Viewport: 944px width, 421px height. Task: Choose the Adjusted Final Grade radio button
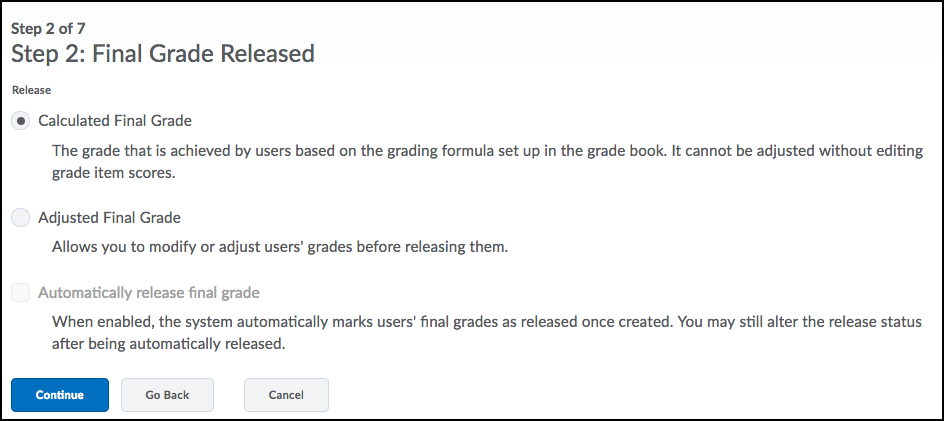pos(20,217)
